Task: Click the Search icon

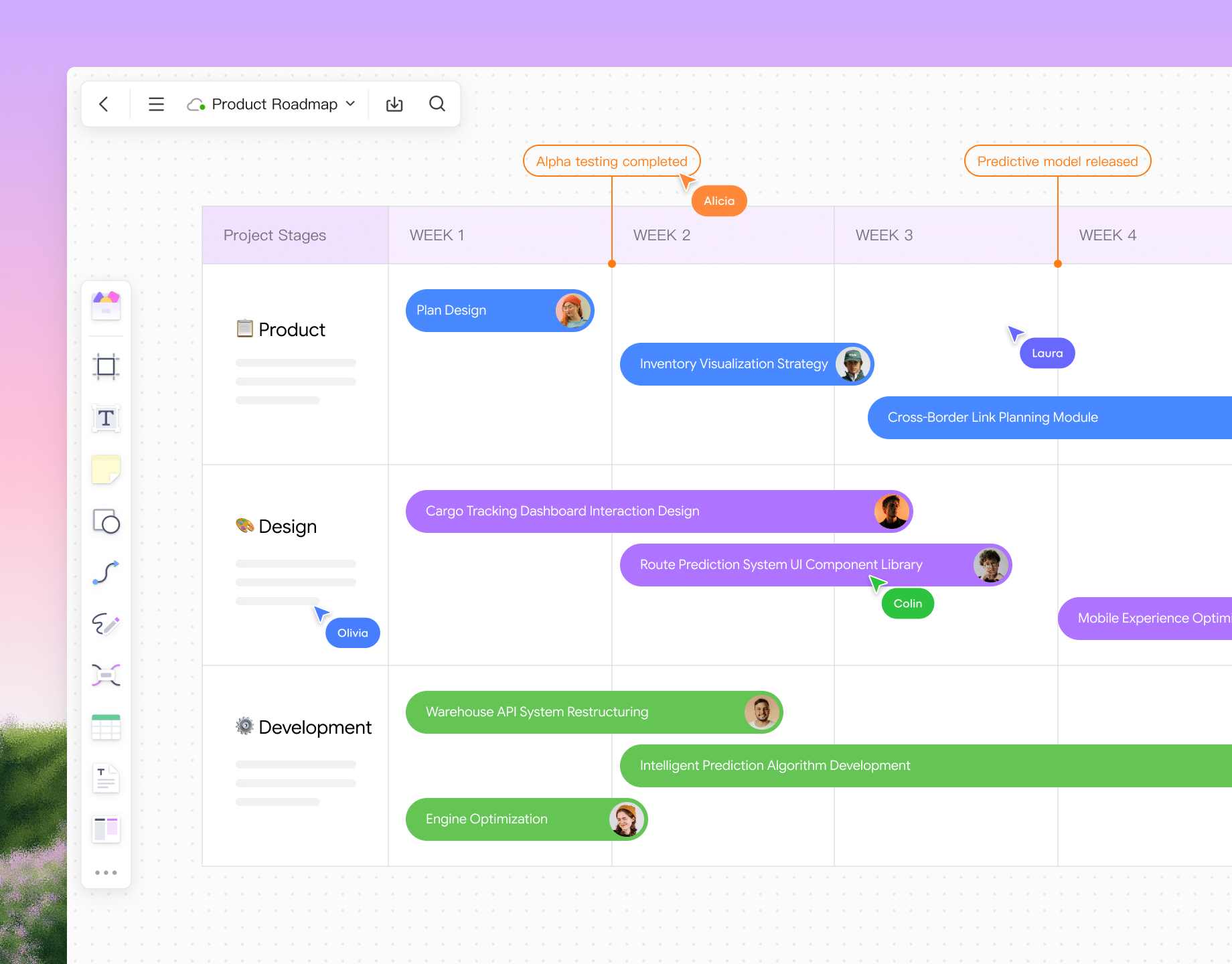Action: tap(437, 104)
